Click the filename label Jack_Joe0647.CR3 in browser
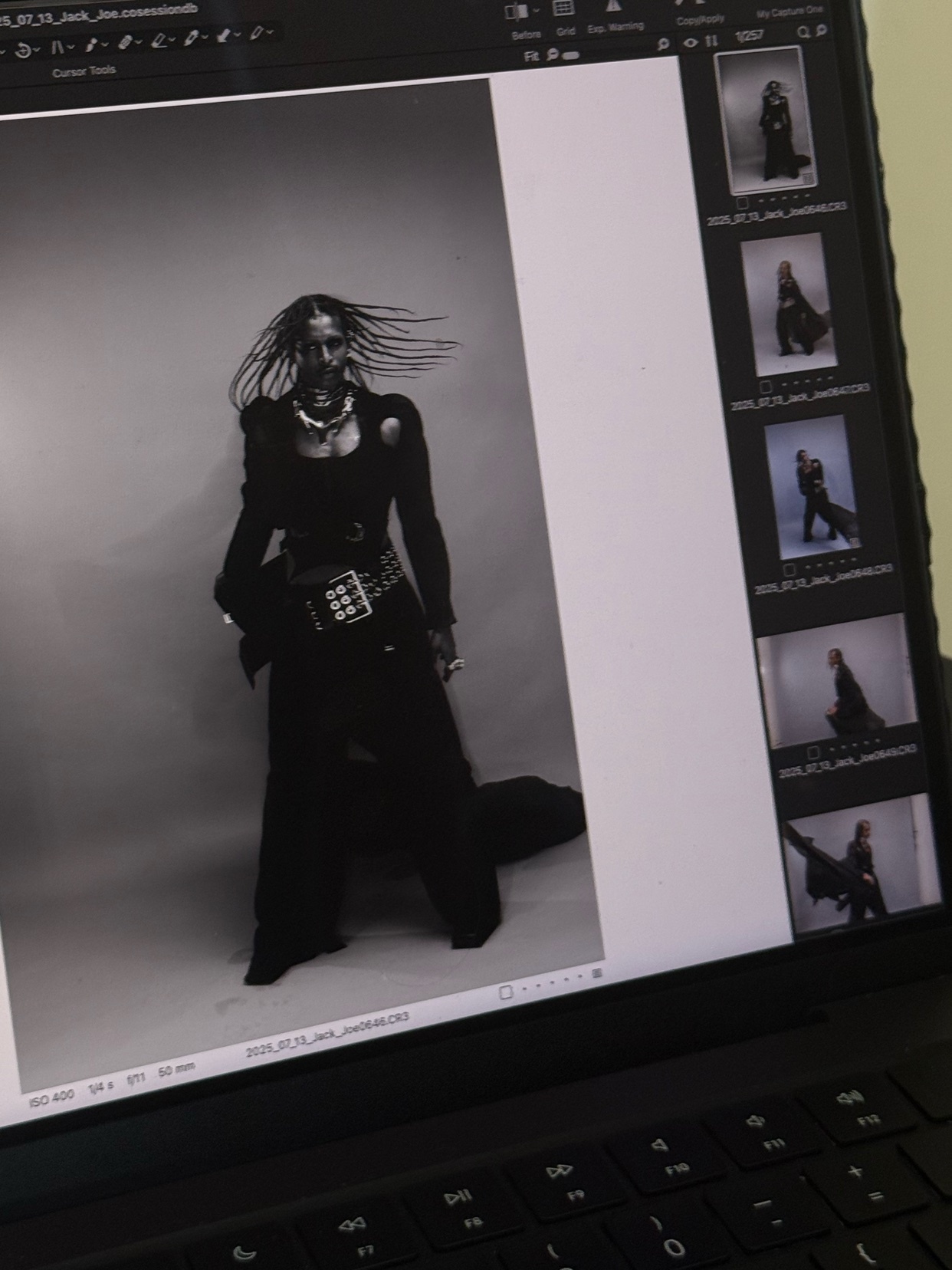Viewport: 952px width, 1270px height. [800, 397]
